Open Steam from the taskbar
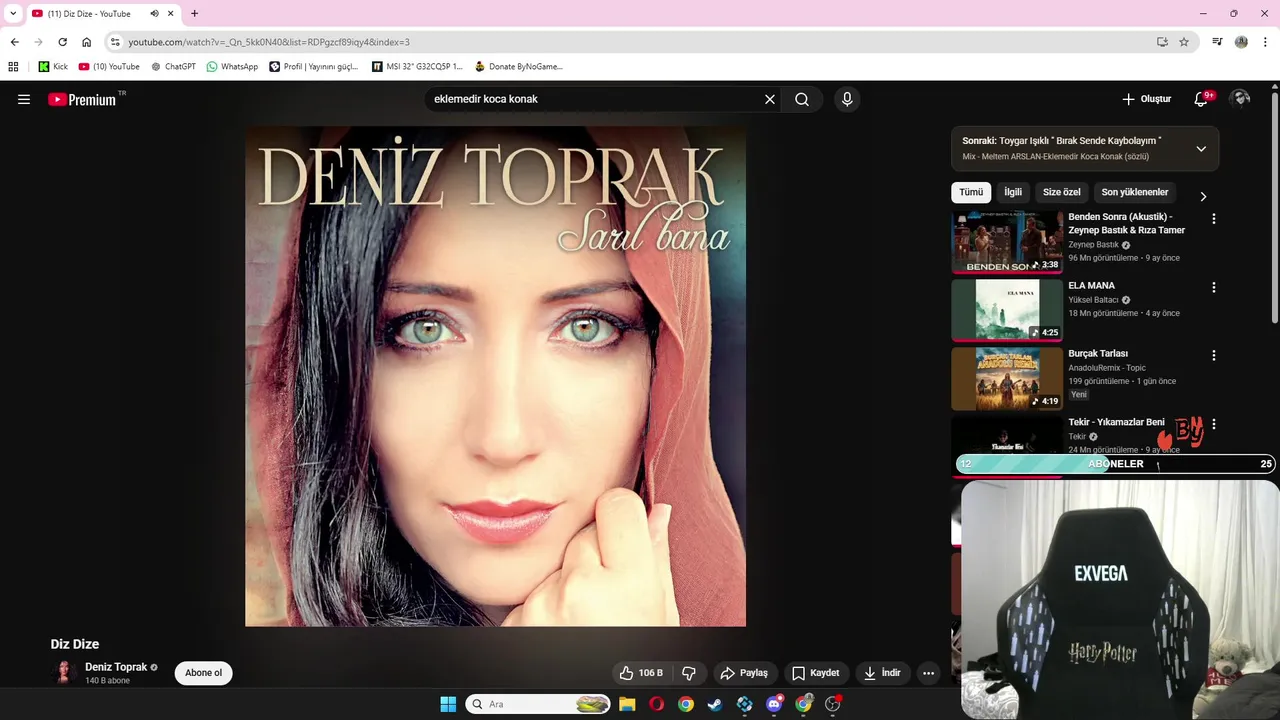This screenshot has width=1280, height=720. (715, 704)
